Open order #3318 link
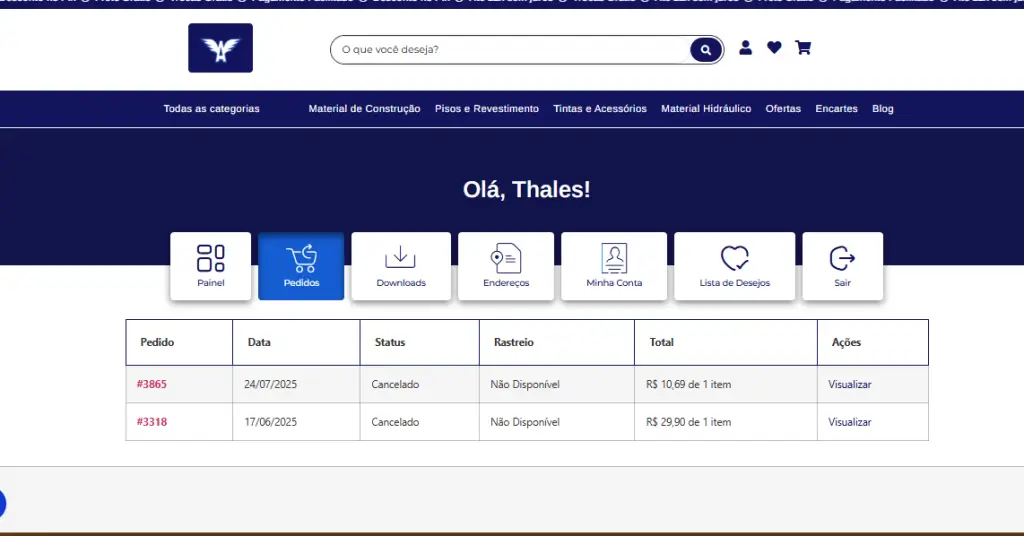This screenshot has width=1024, height=536. [152, 422]
